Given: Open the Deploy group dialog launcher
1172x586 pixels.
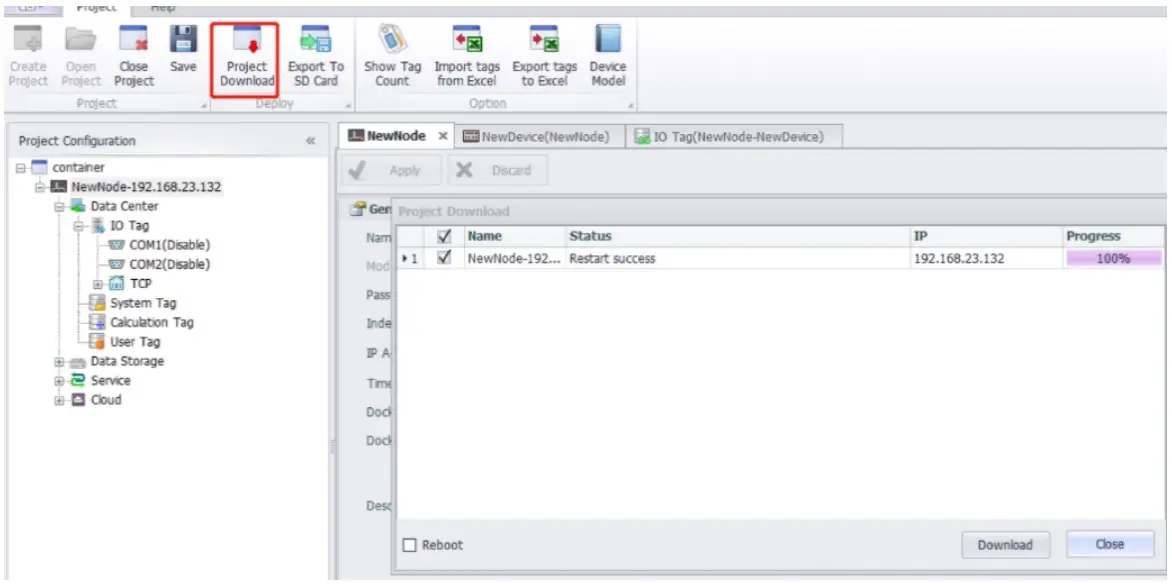Looking at the screenshot, I should pyautogui.click(x=348, y=105).
